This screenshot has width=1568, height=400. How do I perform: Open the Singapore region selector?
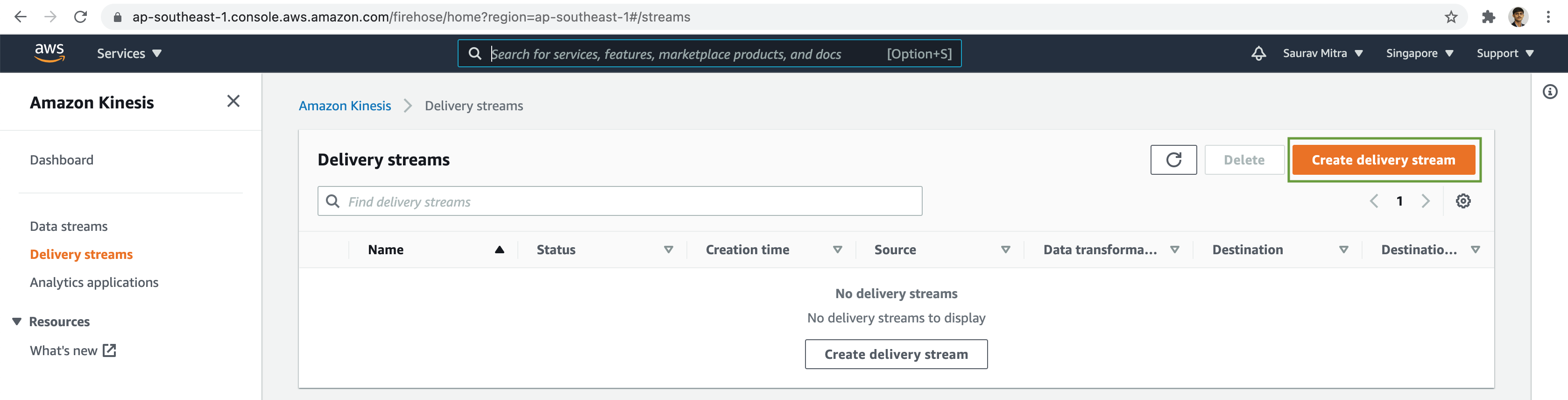(1420, 54)
